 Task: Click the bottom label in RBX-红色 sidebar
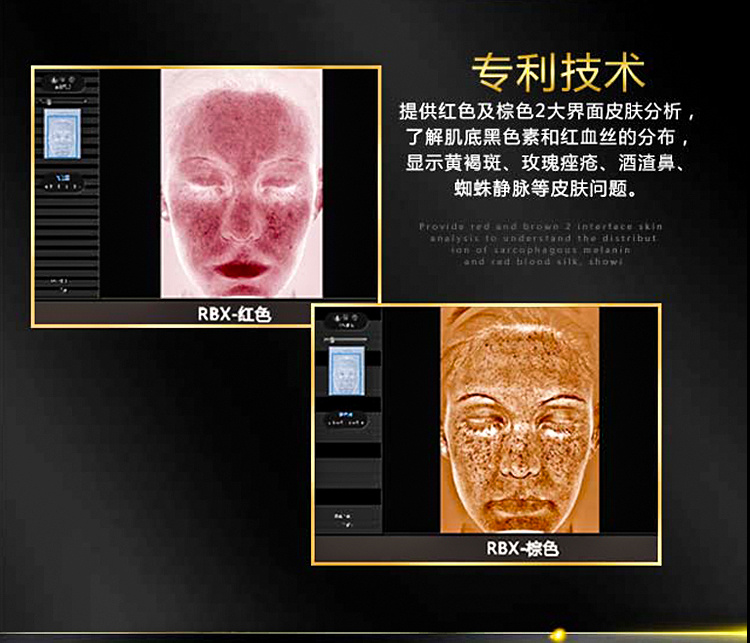click(x=61, y=285)
